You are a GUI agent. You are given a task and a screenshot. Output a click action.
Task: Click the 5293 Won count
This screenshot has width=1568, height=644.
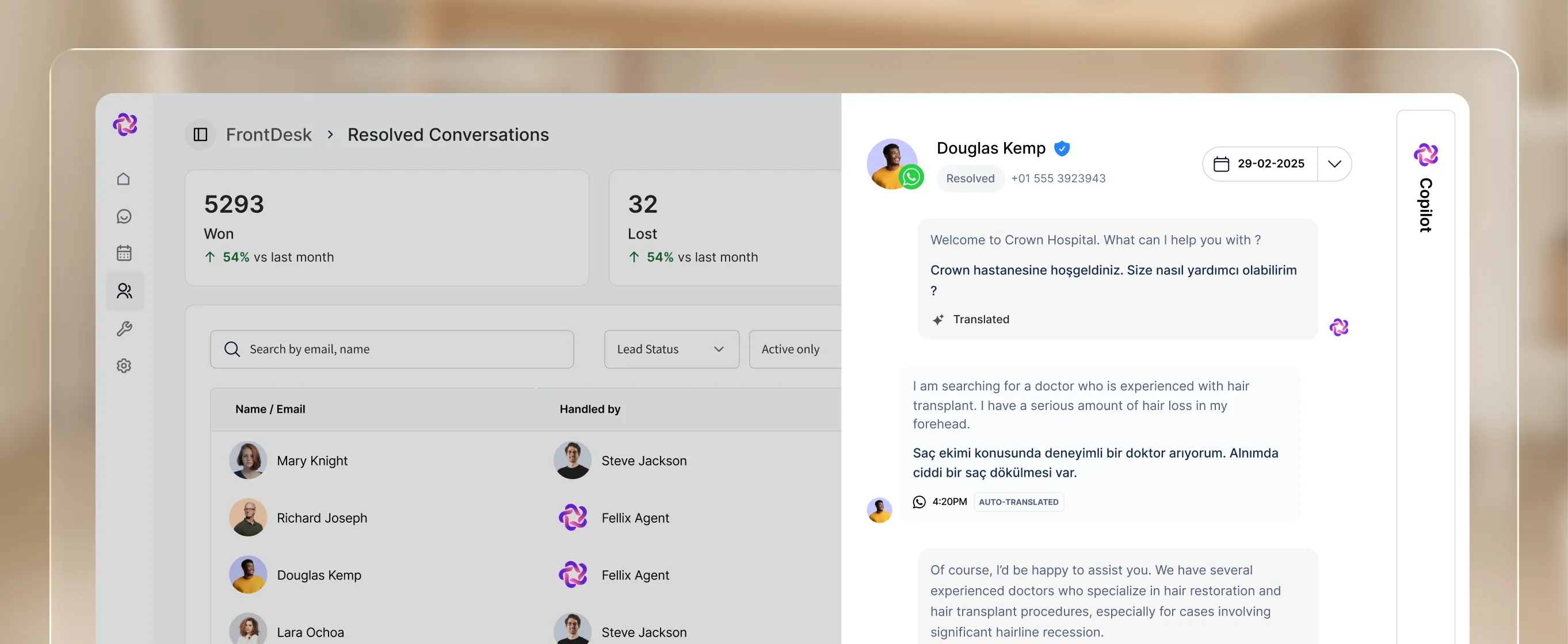(234, 204)
